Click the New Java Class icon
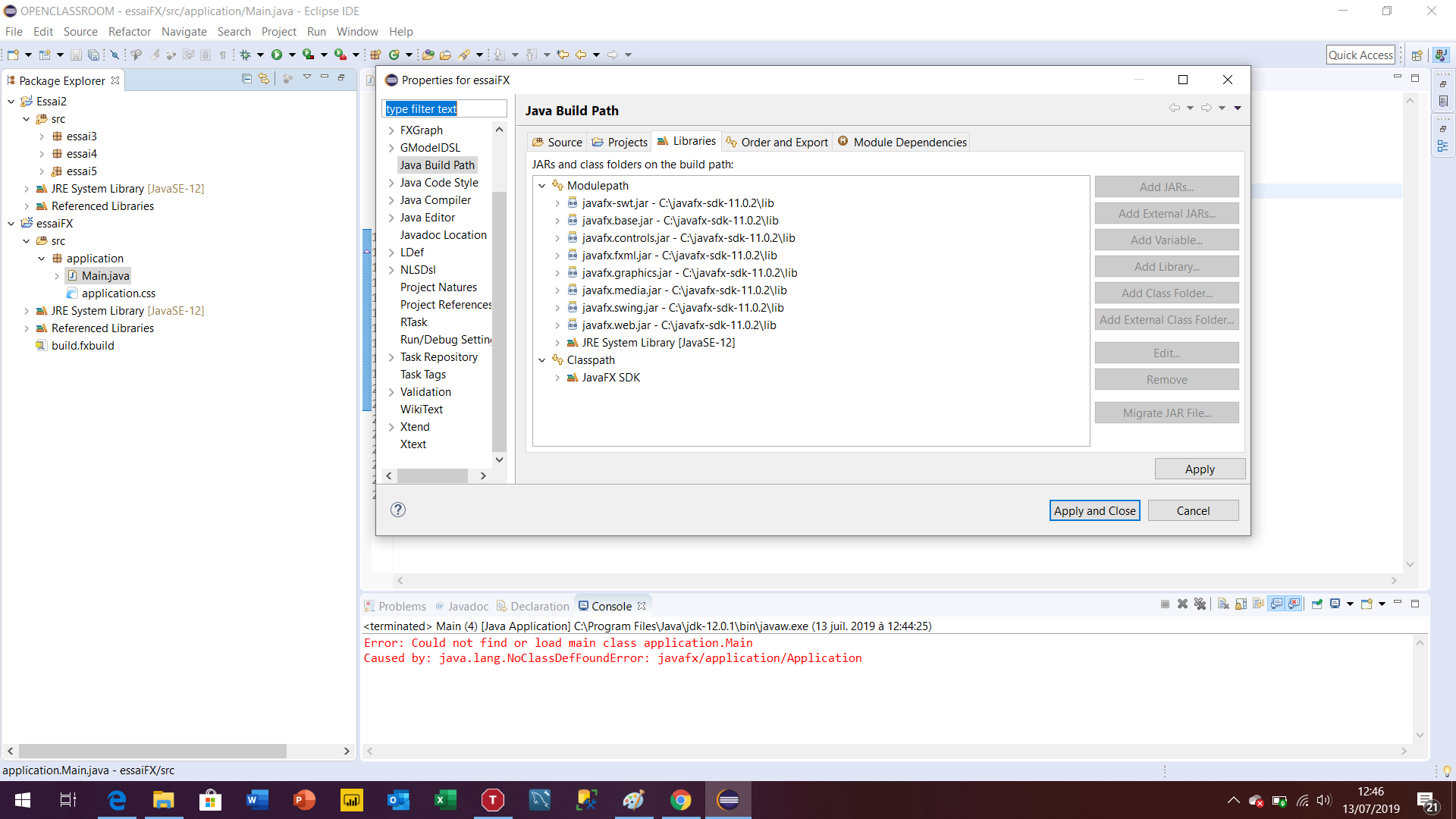This screenshot has height=819, width=1456. coord(394,55)
